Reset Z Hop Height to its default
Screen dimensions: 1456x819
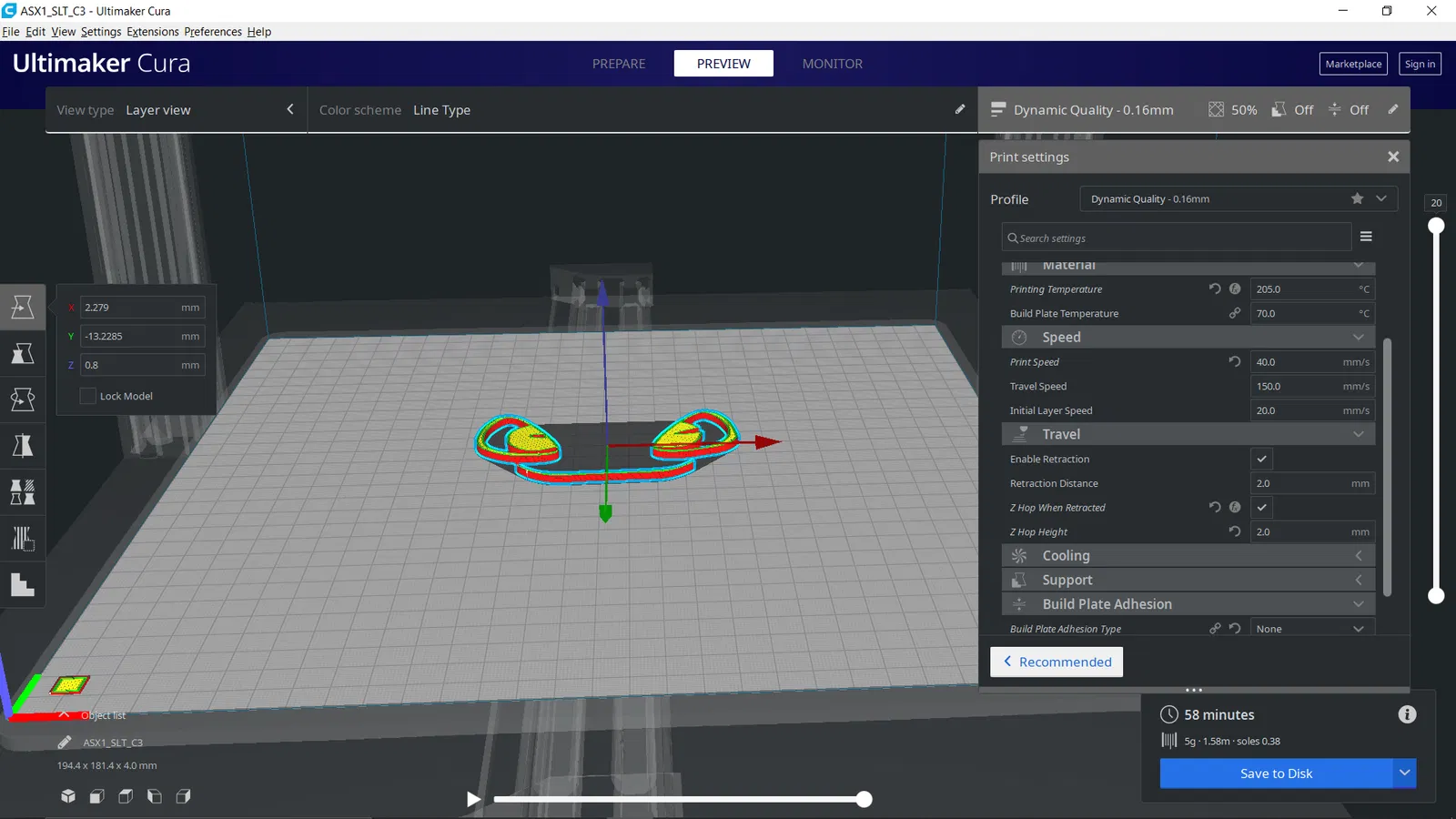pyautogui.click(x=1235, y=531)
